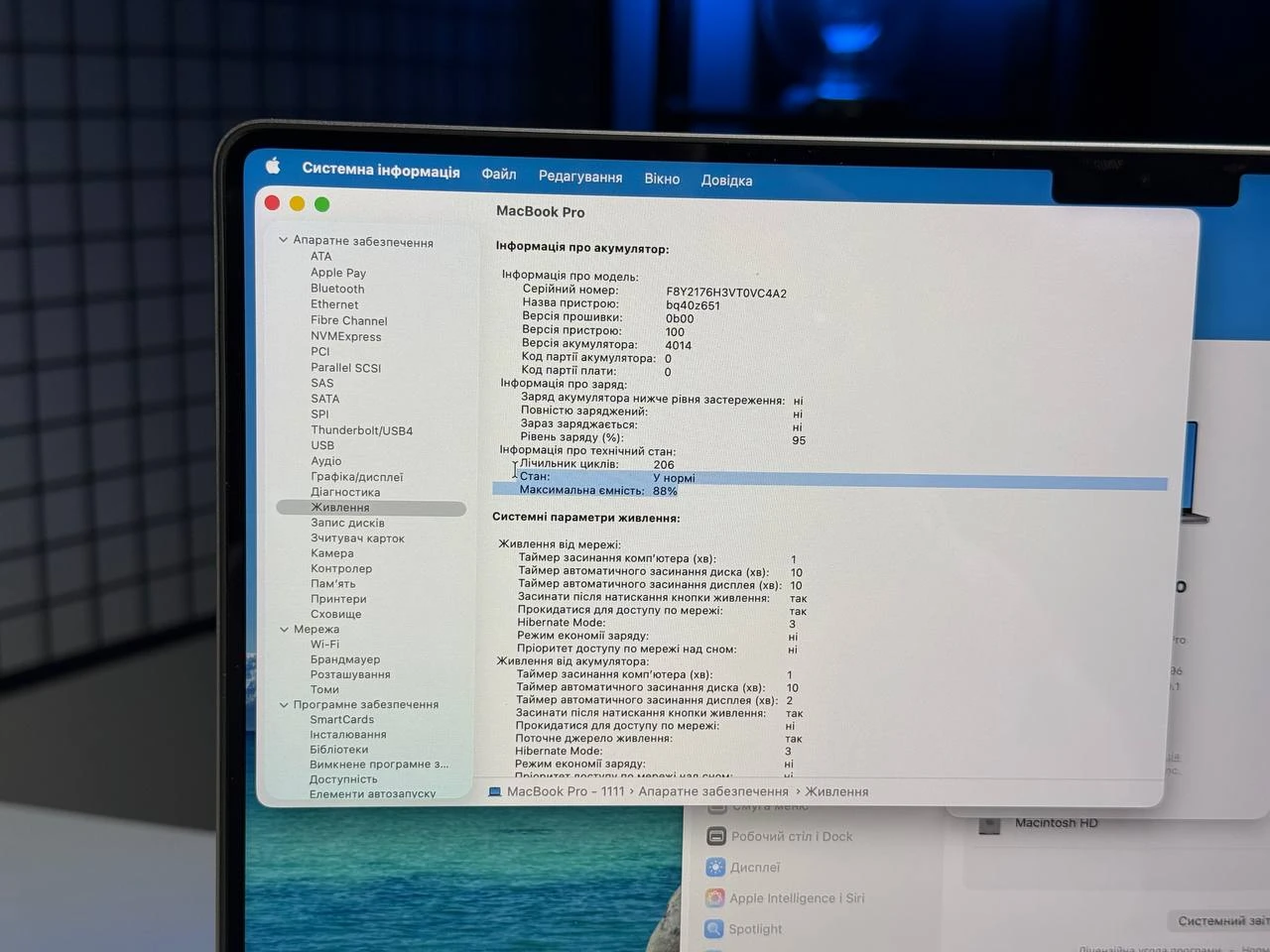Open Робочий стіл і Dock settings icon
The height and width of the screenshot is (952, 1270).
tap(714, 836)
